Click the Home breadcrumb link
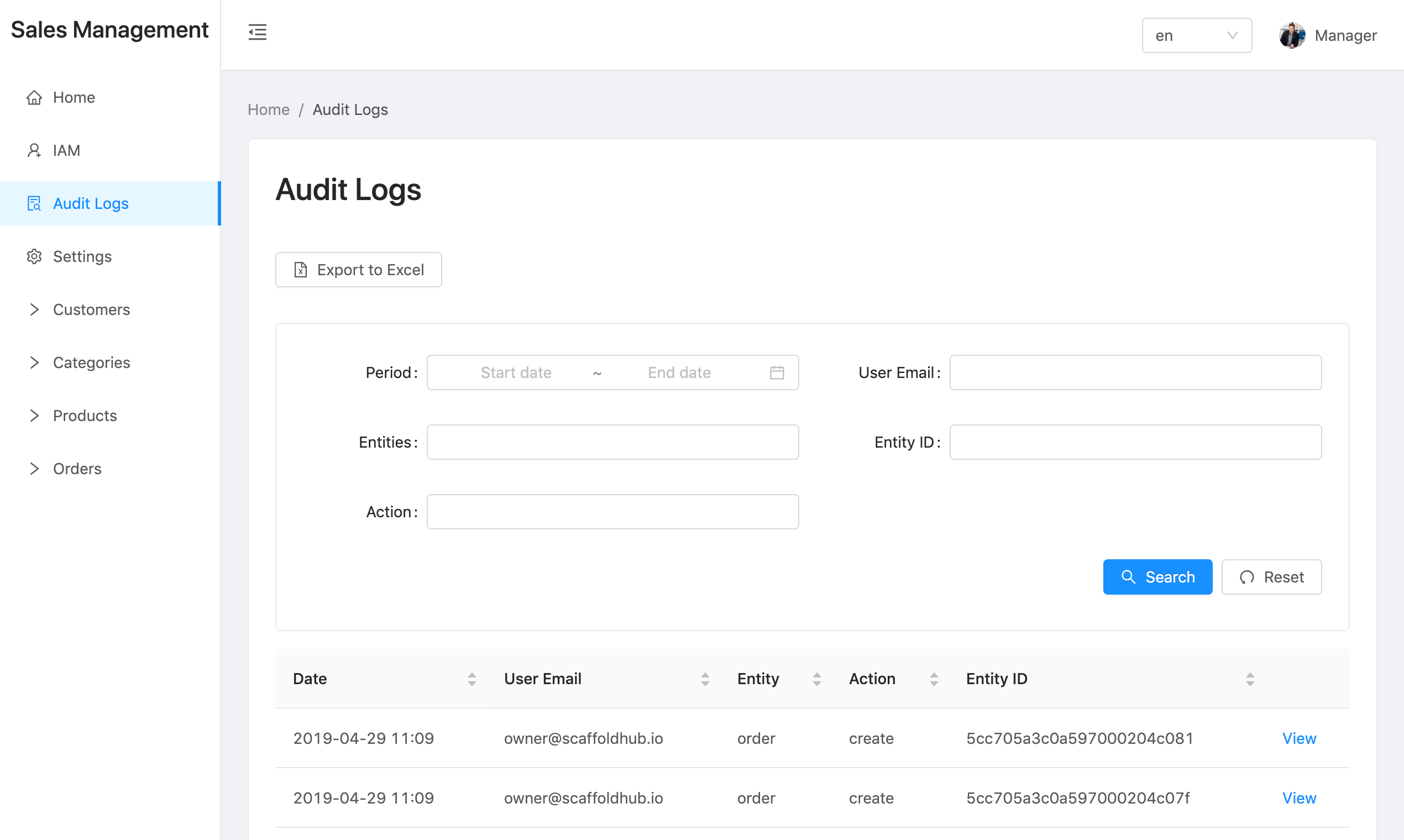This screenshot has height=840, width=1404. tap(268, 109)
